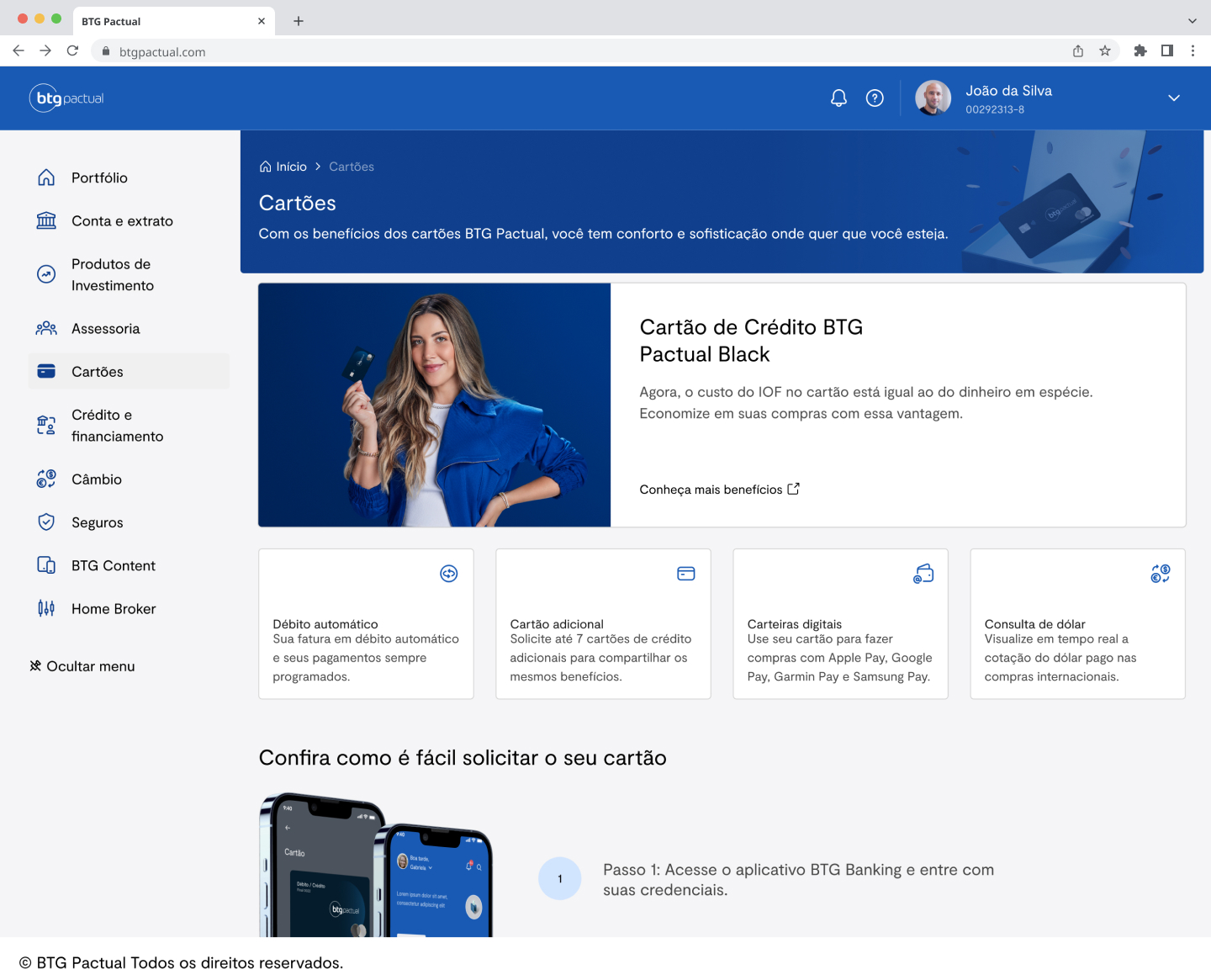Open the browser extensions puzzle icon

point(1140,51)
